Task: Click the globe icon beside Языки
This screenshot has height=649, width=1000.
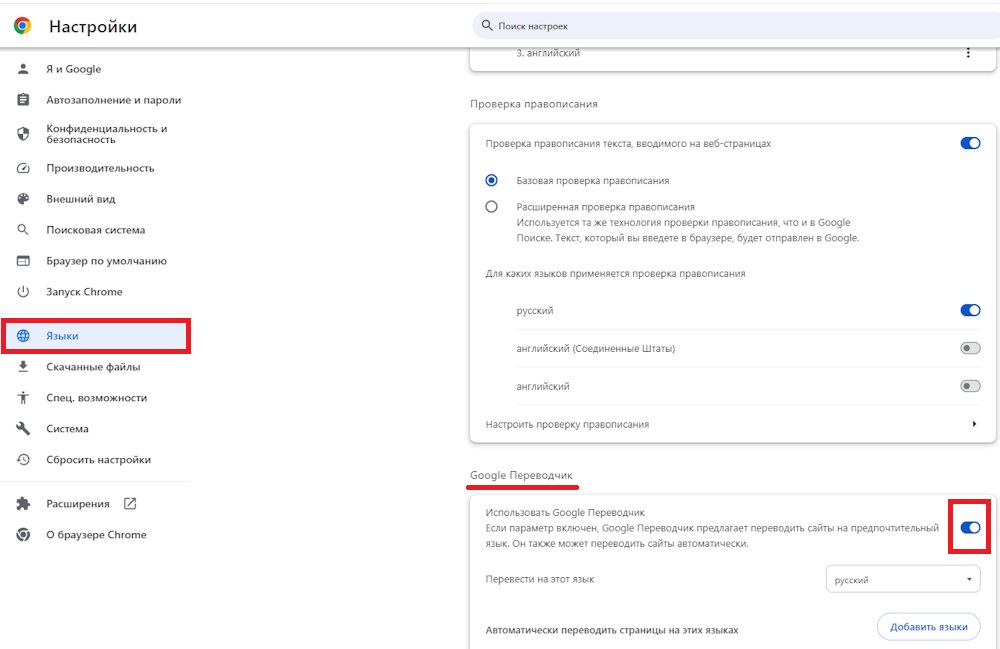Action: click(x=23, y=336)
